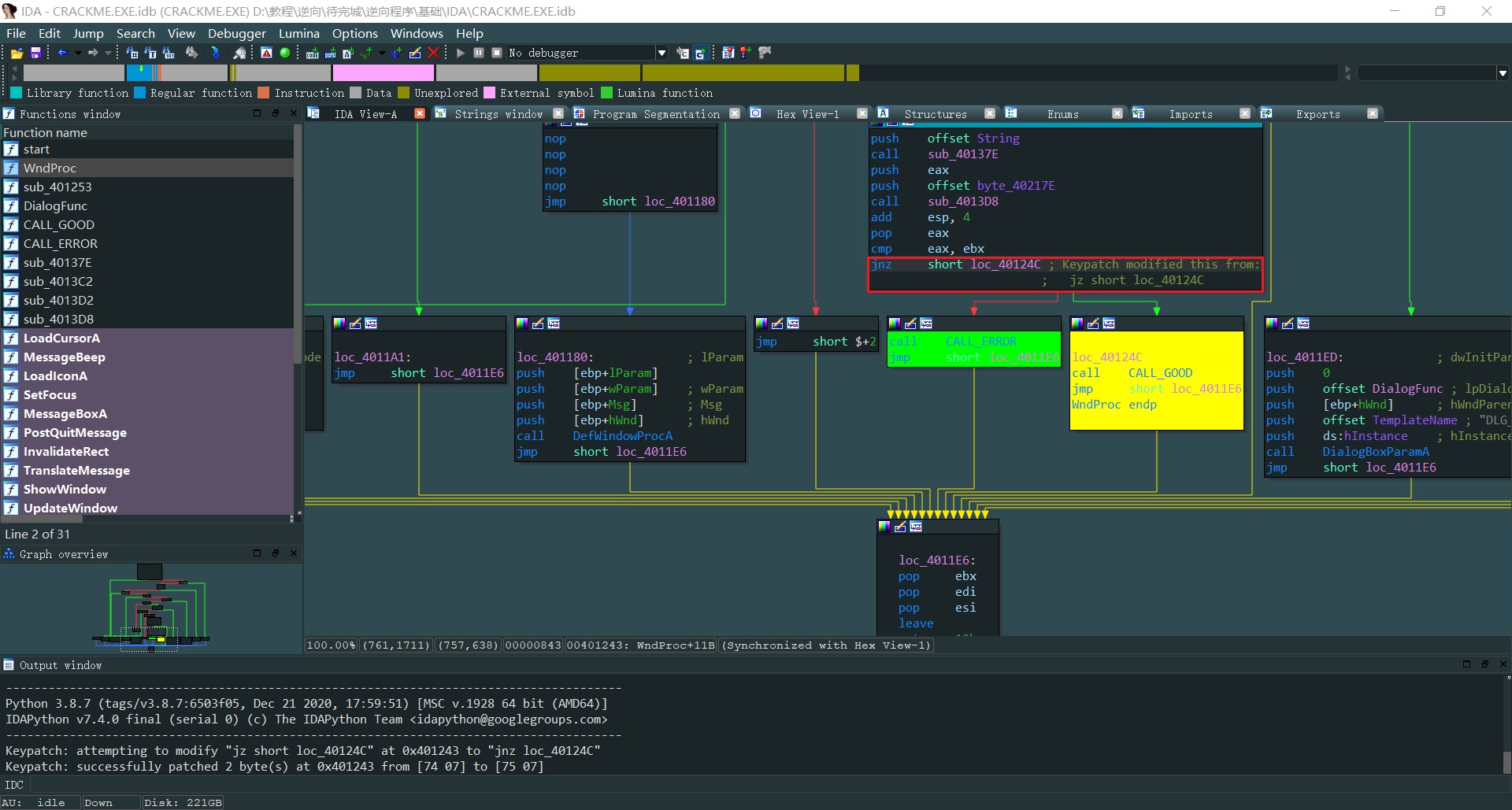Click node color icon on yellow loc_40124C block

1077,324
